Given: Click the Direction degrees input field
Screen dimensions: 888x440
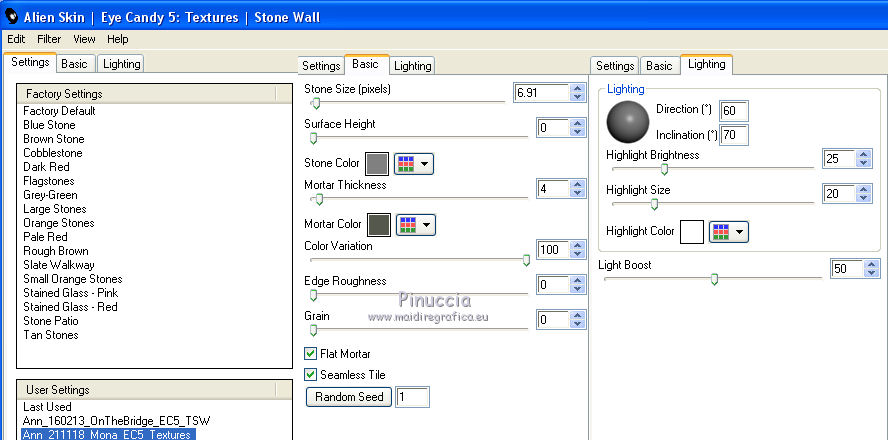Looking at the screenshot, I should point(734,111).
